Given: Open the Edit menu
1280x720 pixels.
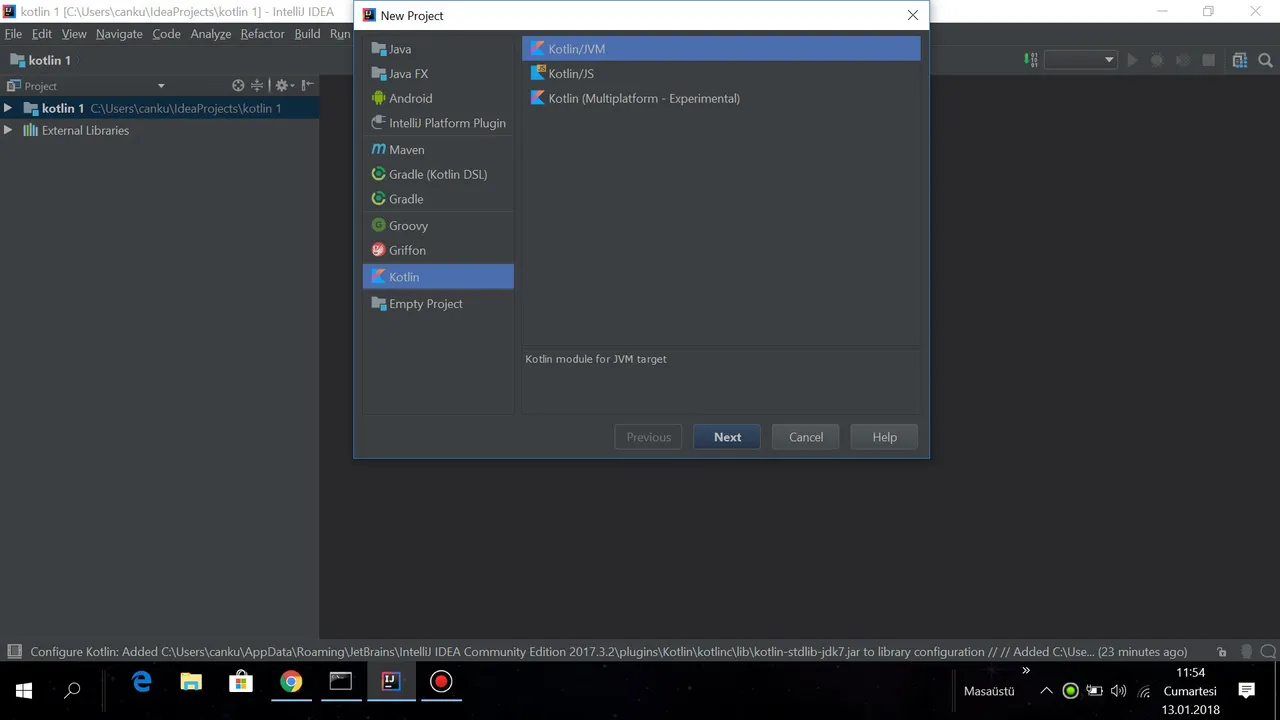Looking at the screenshot, I should [x=42, y=34].
